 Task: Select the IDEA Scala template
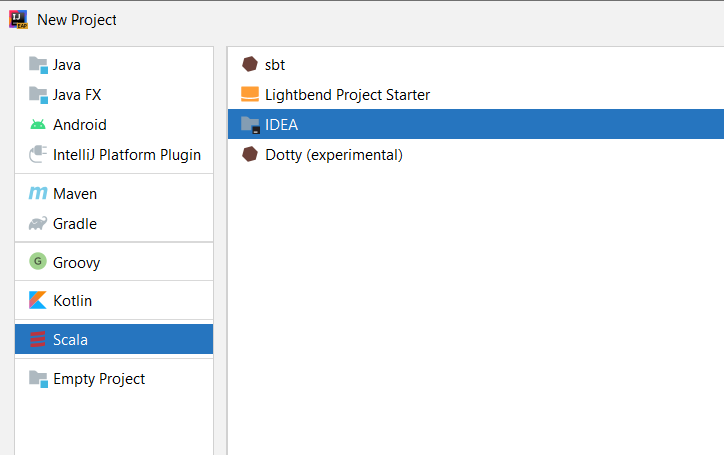pos(476,124)
